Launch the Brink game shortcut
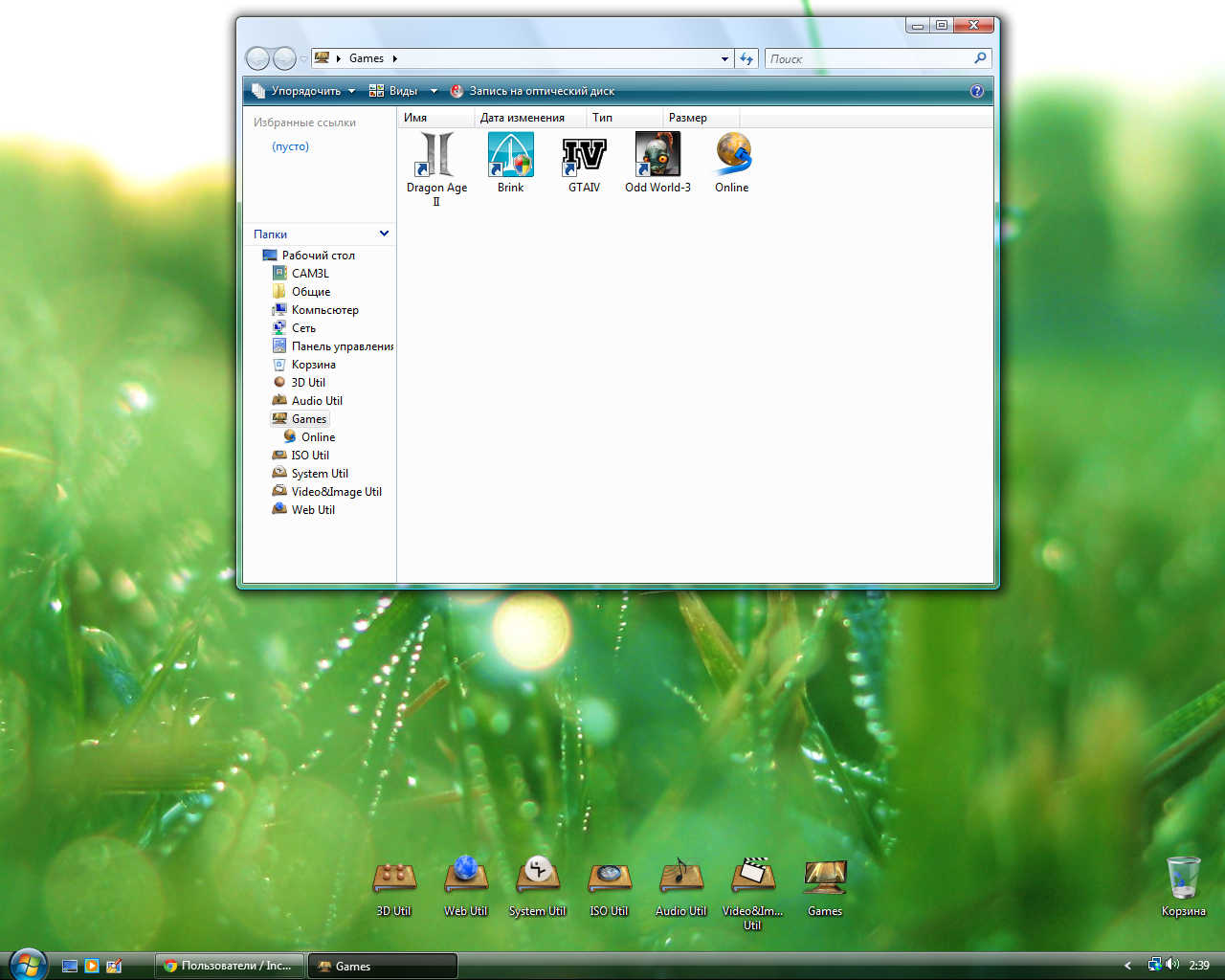The image size is (1225, 980). pyautogui.click(x=510, y=157)
